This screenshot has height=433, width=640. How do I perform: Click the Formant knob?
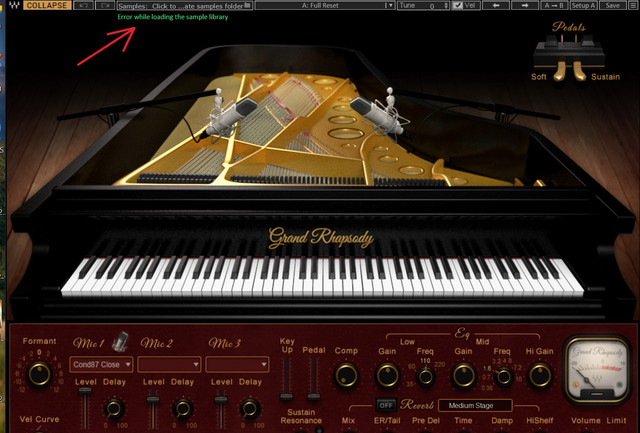pos(40,374)
